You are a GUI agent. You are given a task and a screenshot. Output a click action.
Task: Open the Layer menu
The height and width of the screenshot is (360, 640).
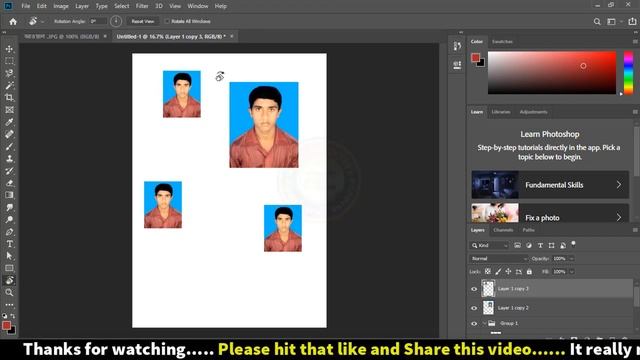82,6
